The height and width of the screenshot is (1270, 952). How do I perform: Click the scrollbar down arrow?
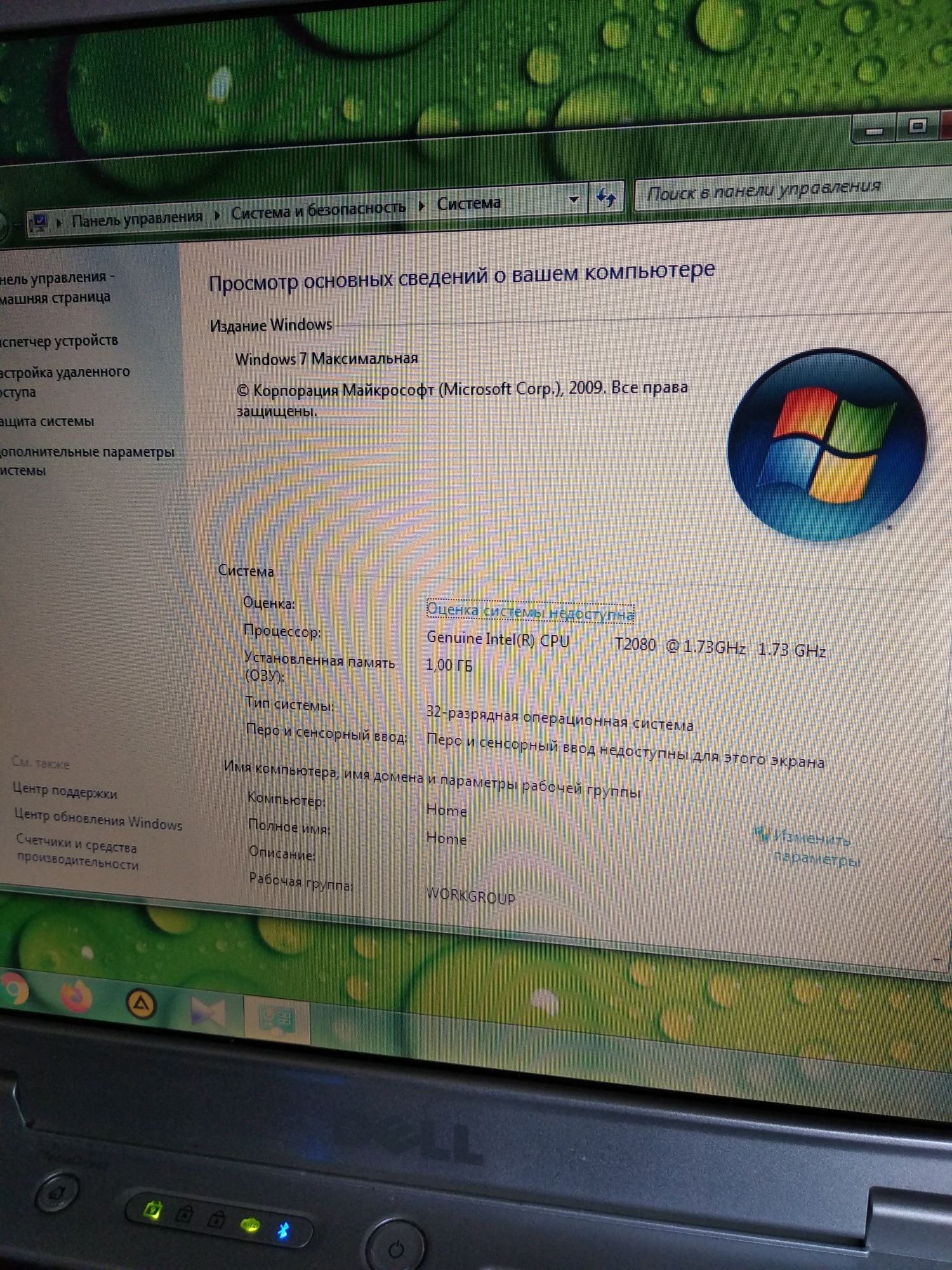pos(937,959)
